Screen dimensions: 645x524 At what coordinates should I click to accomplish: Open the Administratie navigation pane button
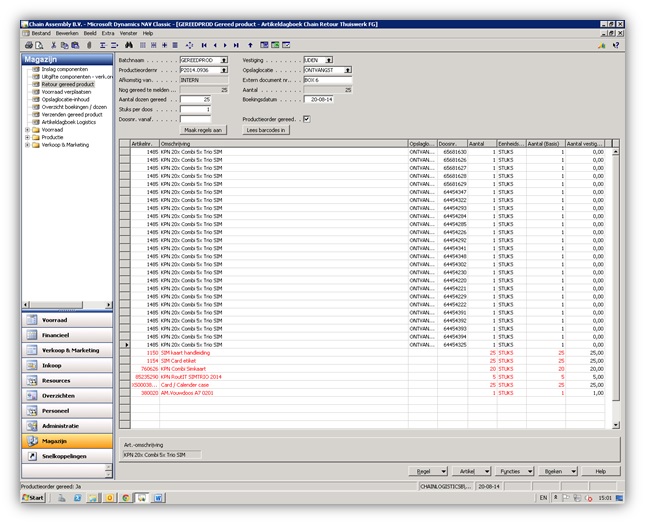tap(67, 426)
